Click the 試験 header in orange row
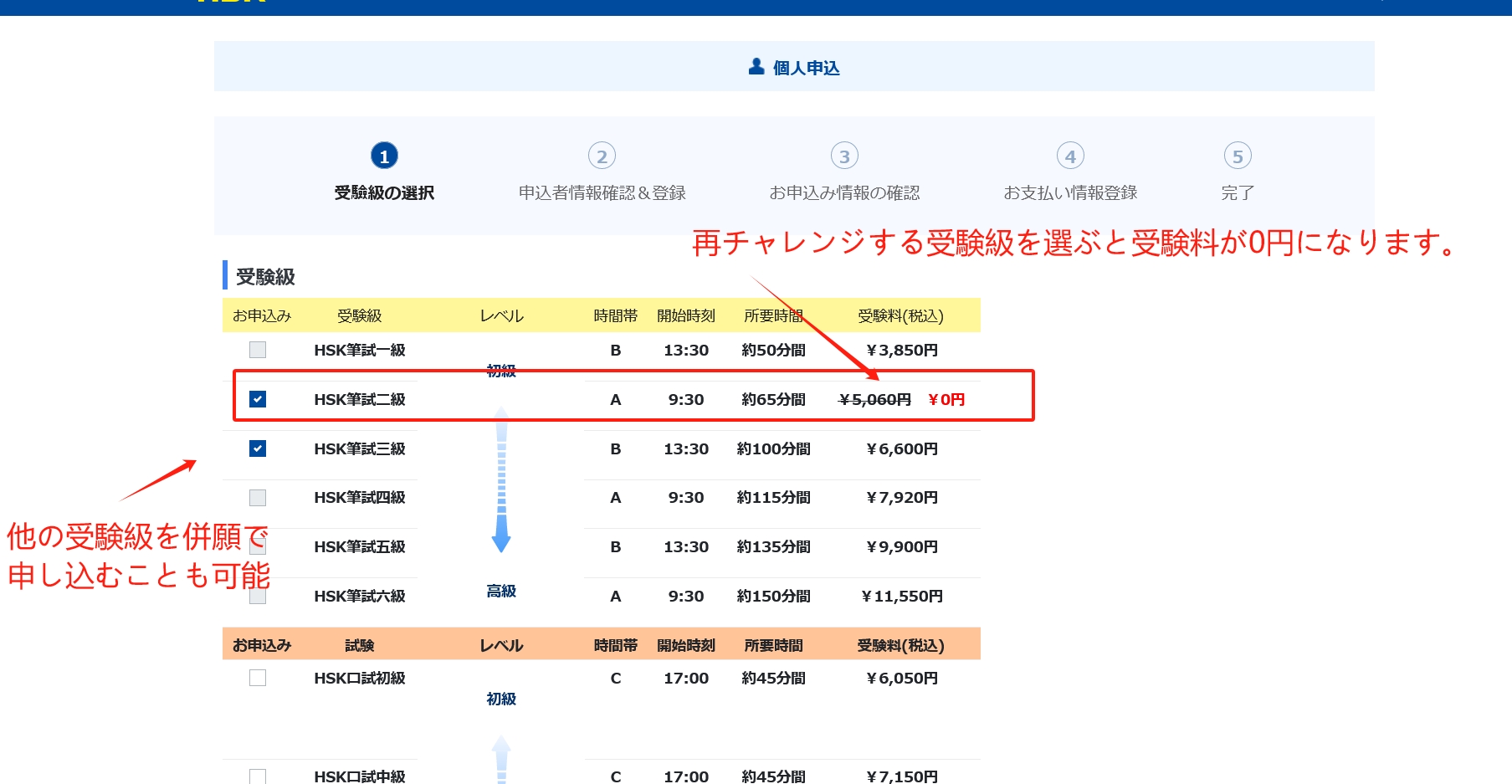The image size is (1512, 784). pyautogui.click(x=360, y=645)
